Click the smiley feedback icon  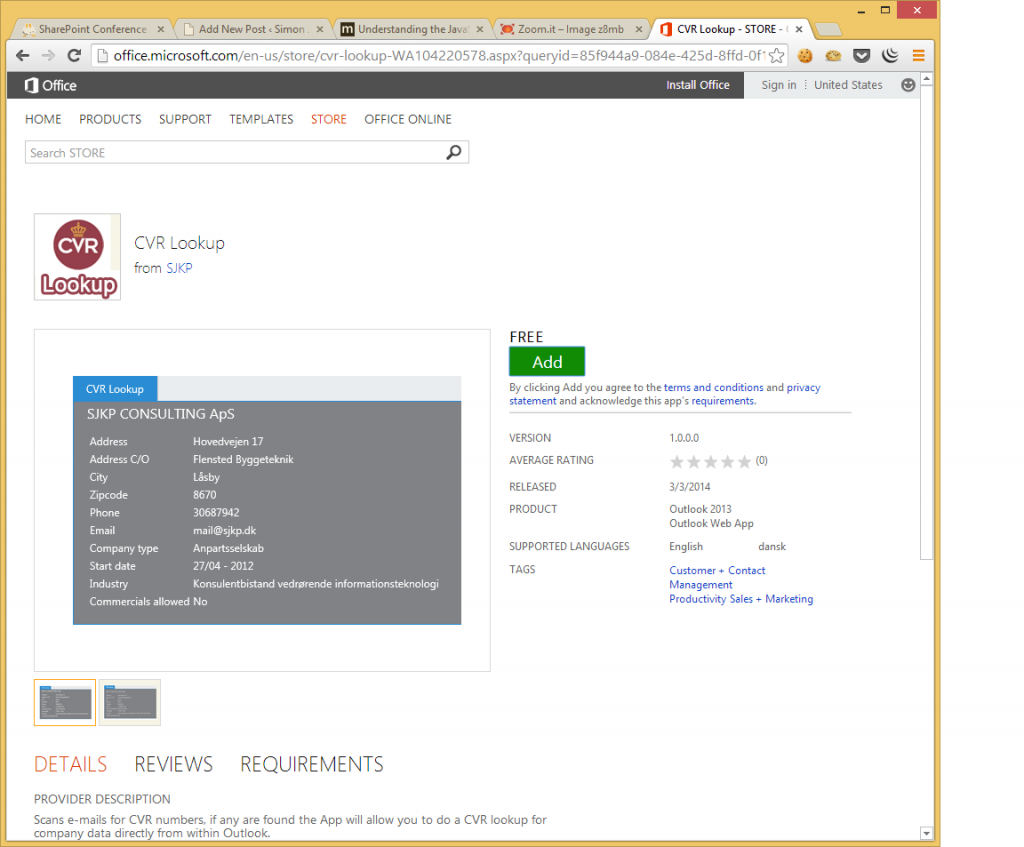click(908, 85)
